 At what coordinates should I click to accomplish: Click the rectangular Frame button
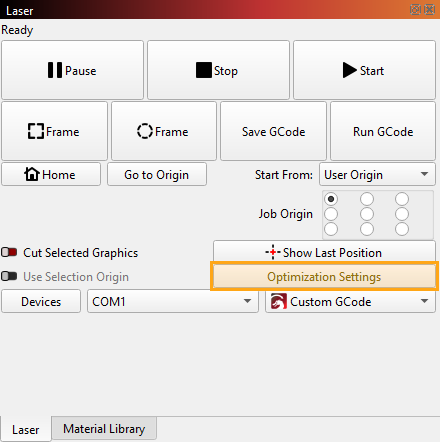(54, 131)
